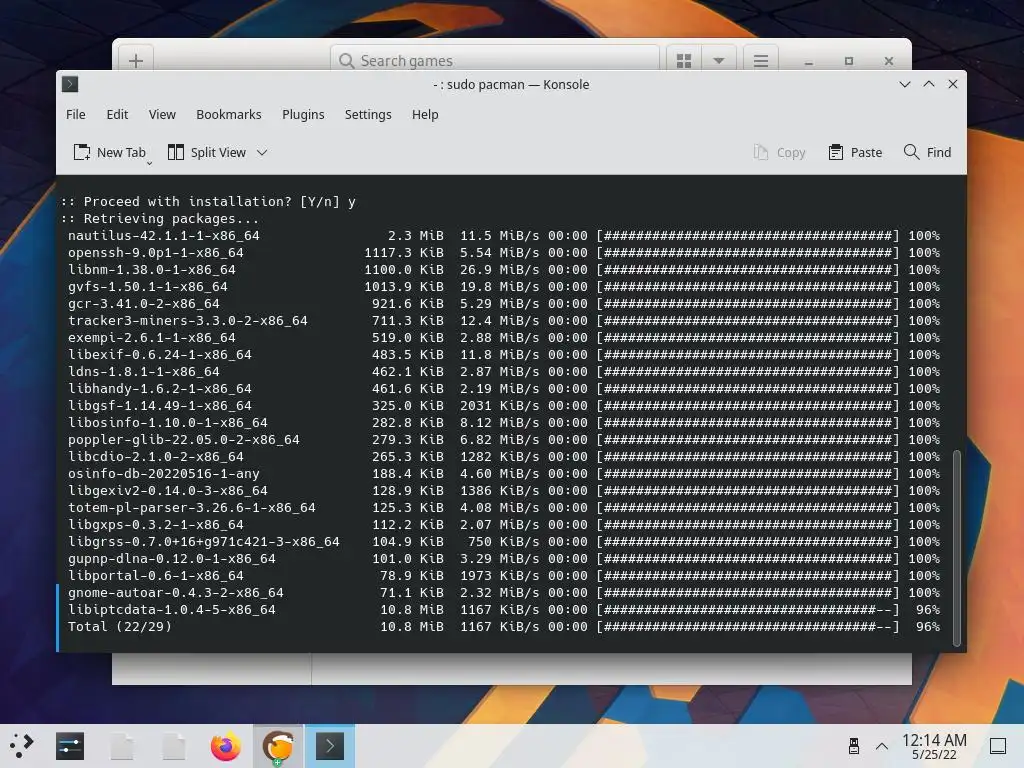Click the show desktop icon
This screenshot has width=1024, height=768.
[998, 746]
